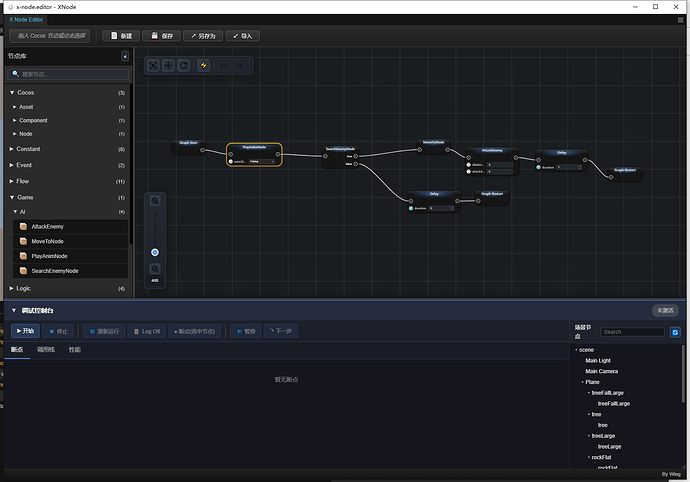
Task: Click the breakpoint on selected node button
Action: pyautogui.click(x=195, y=331)
